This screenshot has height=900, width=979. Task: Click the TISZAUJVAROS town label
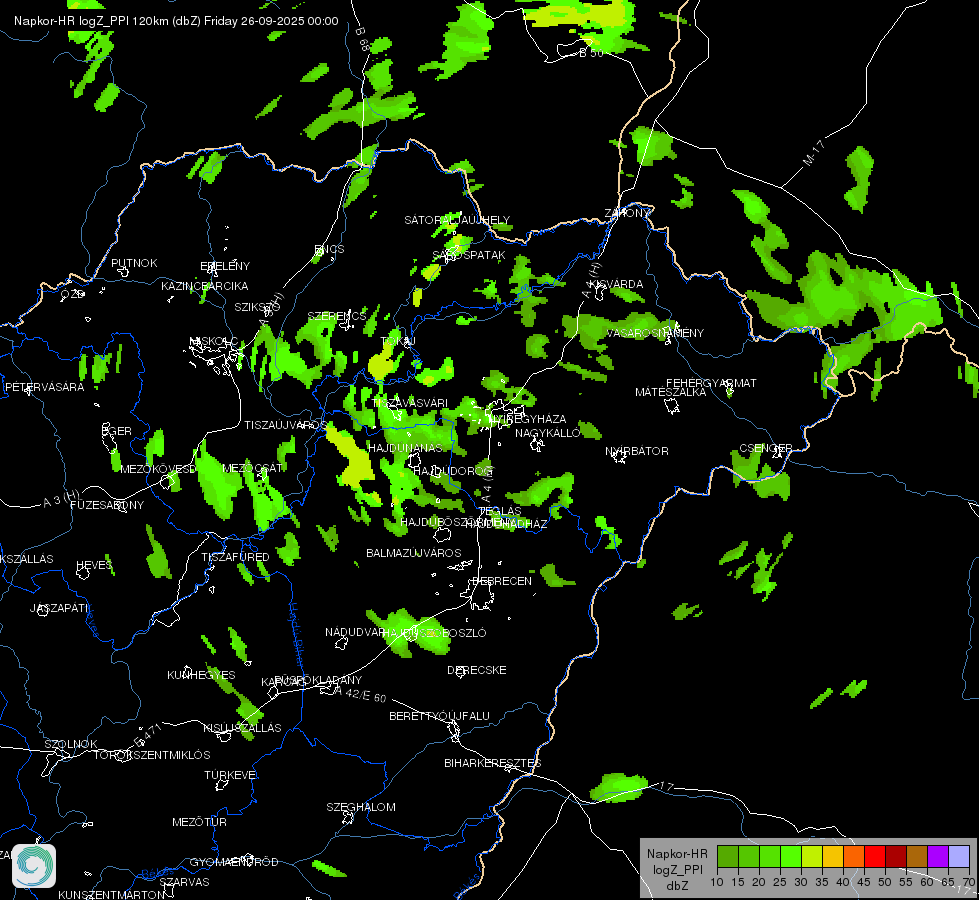(285, 425)
